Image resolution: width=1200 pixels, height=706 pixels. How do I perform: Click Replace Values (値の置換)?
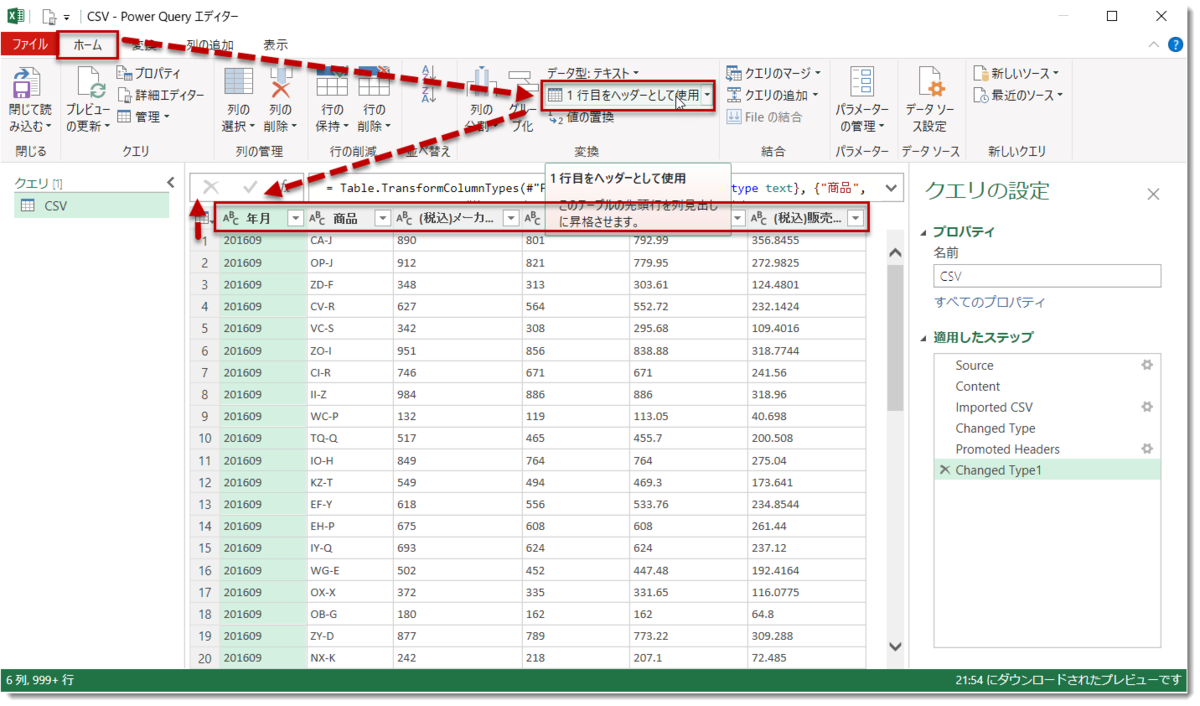(580, 117)
